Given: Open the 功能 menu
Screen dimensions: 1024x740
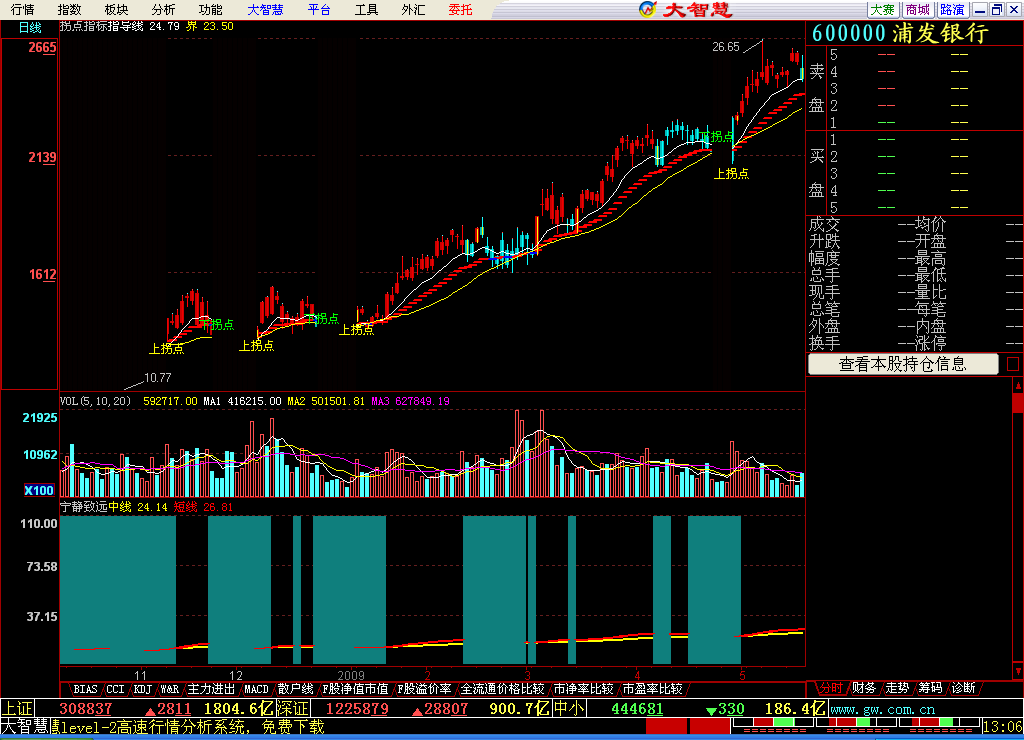Looking at the screenshot, I should 210,10.
